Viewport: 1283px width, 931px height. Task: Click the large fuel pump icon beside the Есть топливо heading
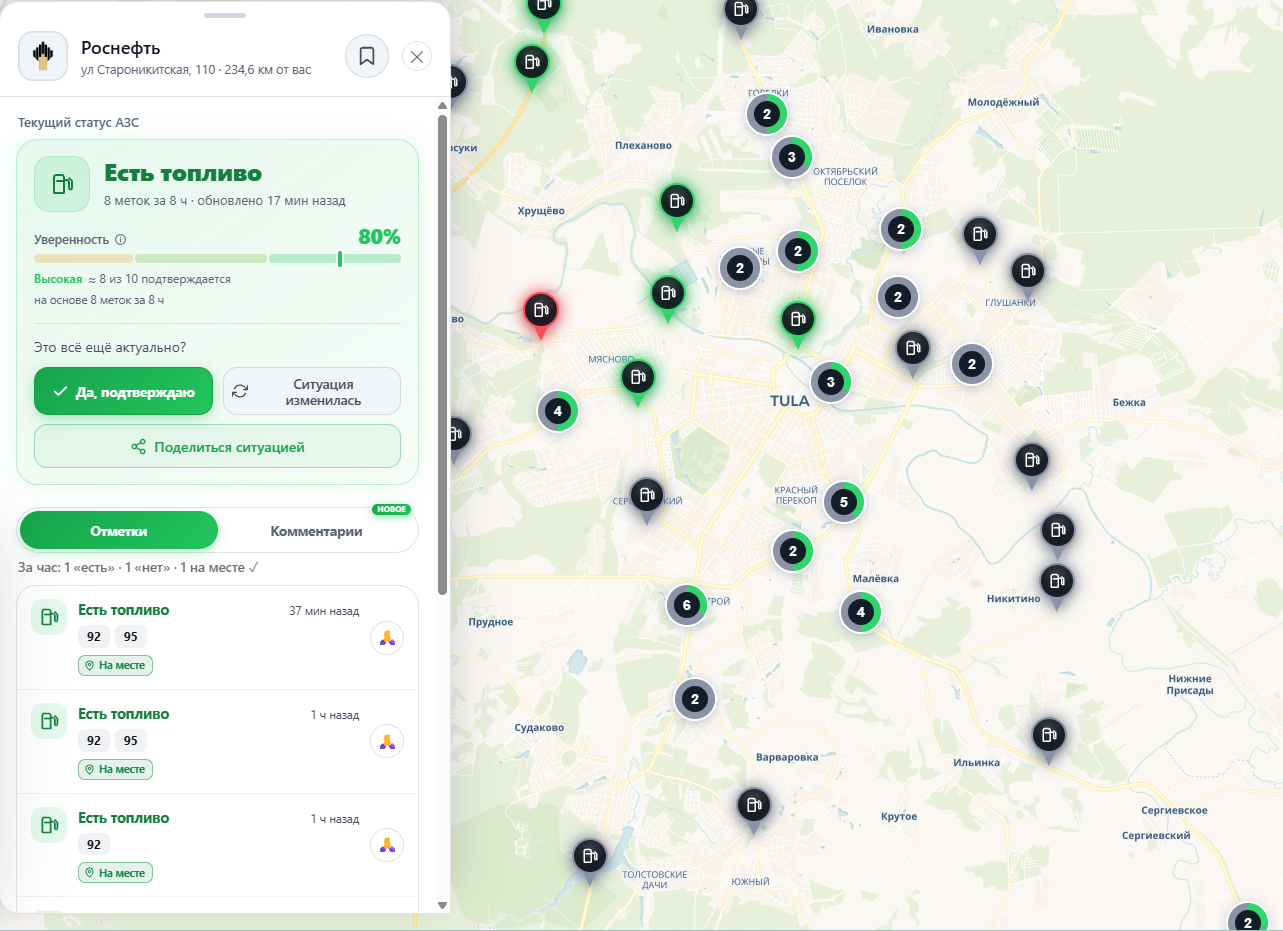62,184
